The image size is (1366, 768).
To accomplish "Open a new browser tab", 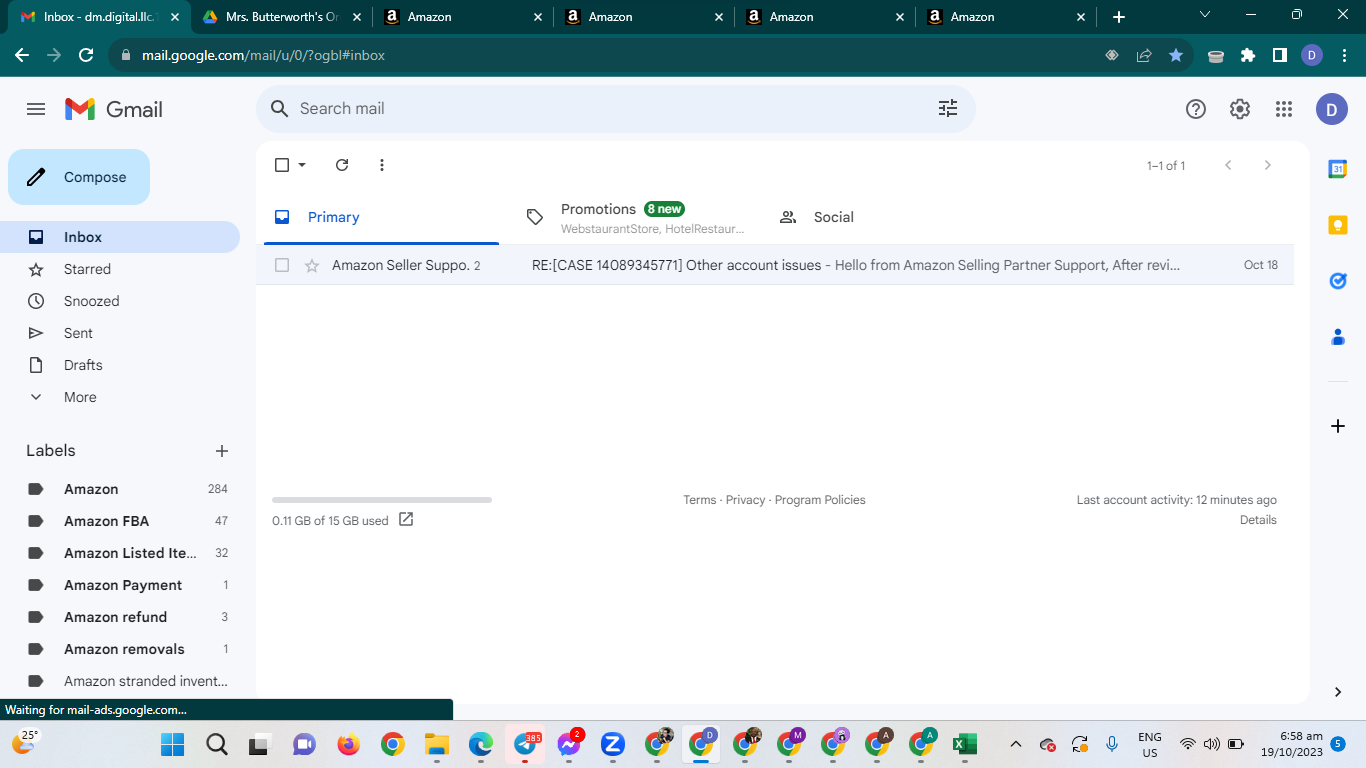I will [1119, 17].
